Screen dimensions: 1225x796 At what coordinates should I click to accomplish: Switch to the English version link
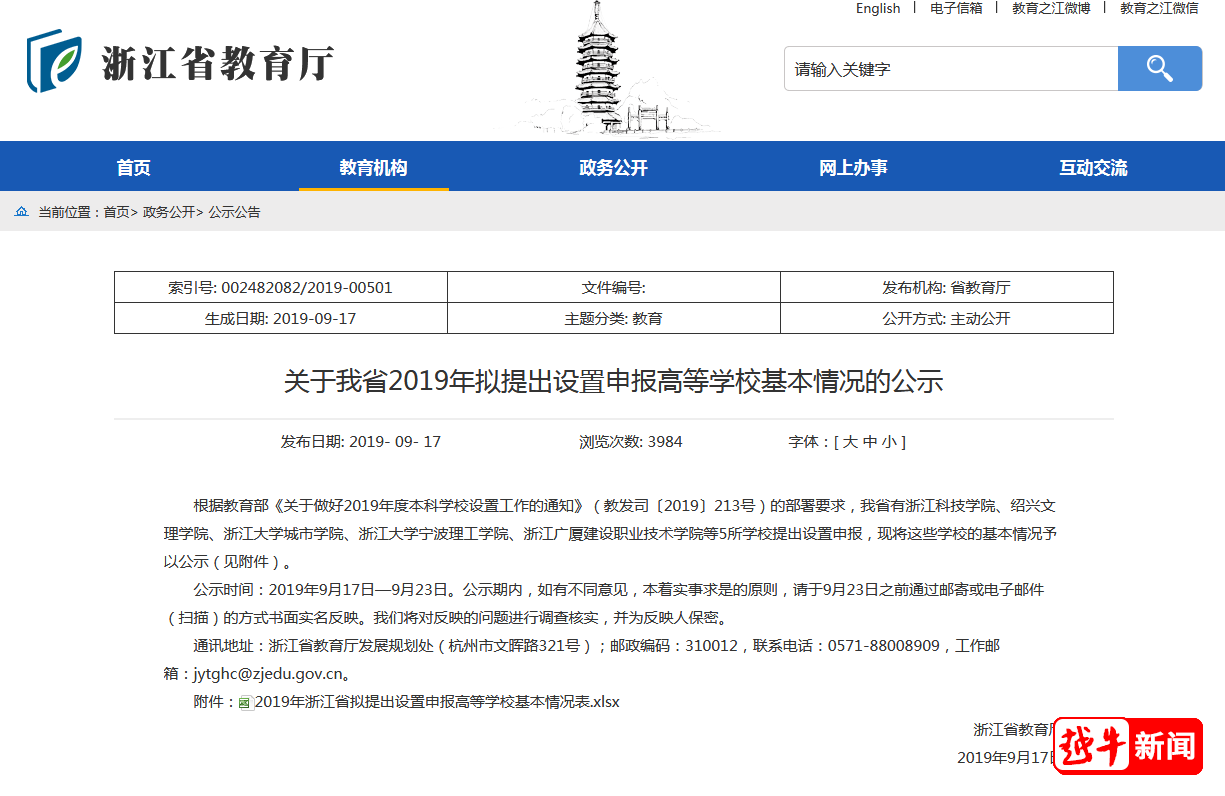(877, 9)
